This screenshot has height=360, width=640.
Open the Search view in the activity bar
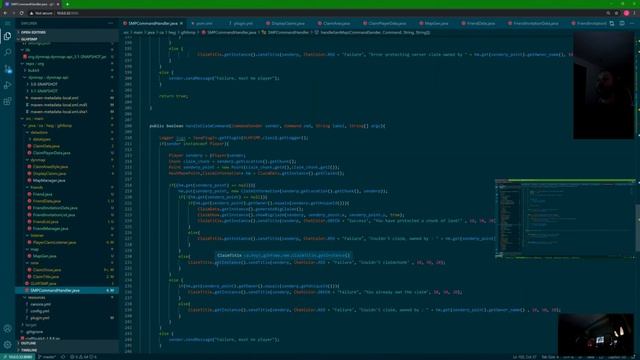[7, 52]
